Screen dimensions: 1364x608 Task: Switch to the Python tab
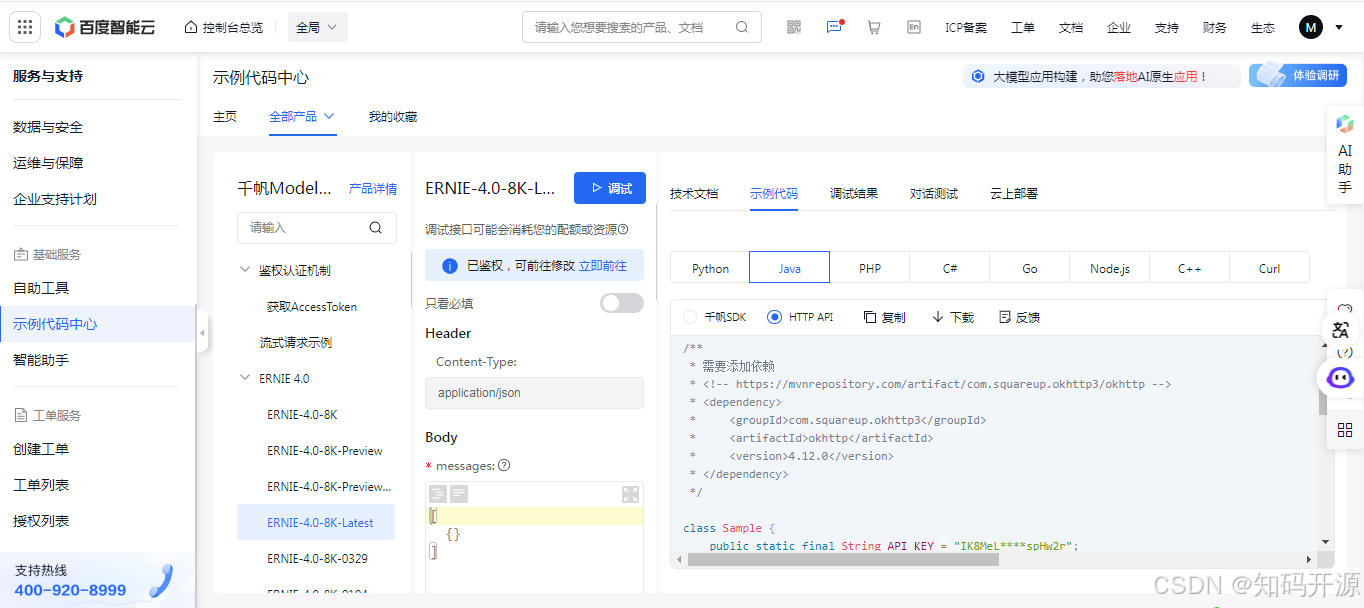click(x=709, y=267)
